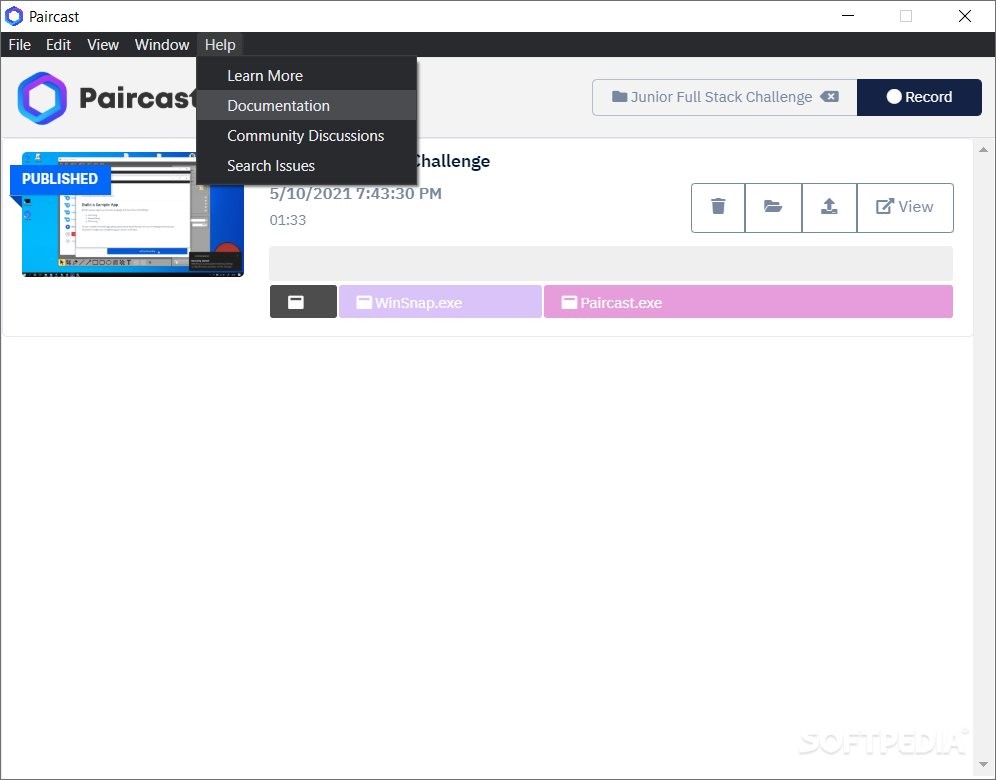Click the PUBLISHED badge on thumbnail
Viewport: 996px width, 780px height.
coord(60,179)
